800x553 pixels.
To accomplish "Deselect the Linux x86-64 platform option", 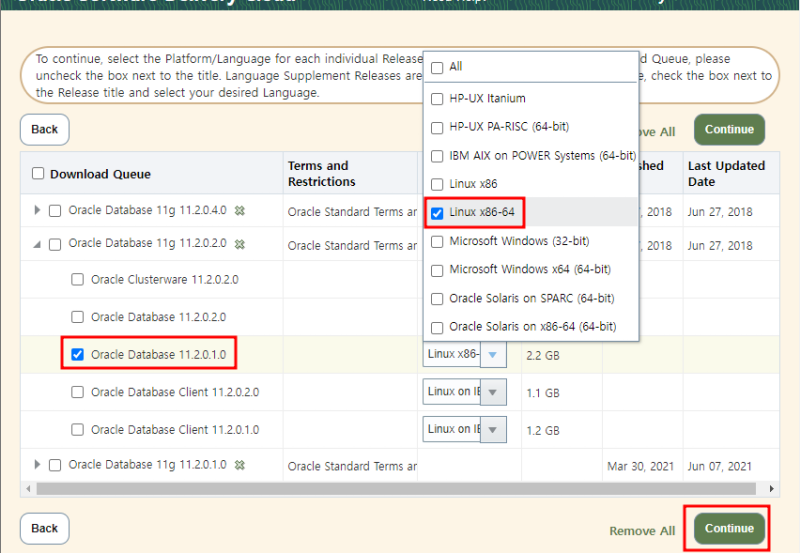I will (437, 213).
